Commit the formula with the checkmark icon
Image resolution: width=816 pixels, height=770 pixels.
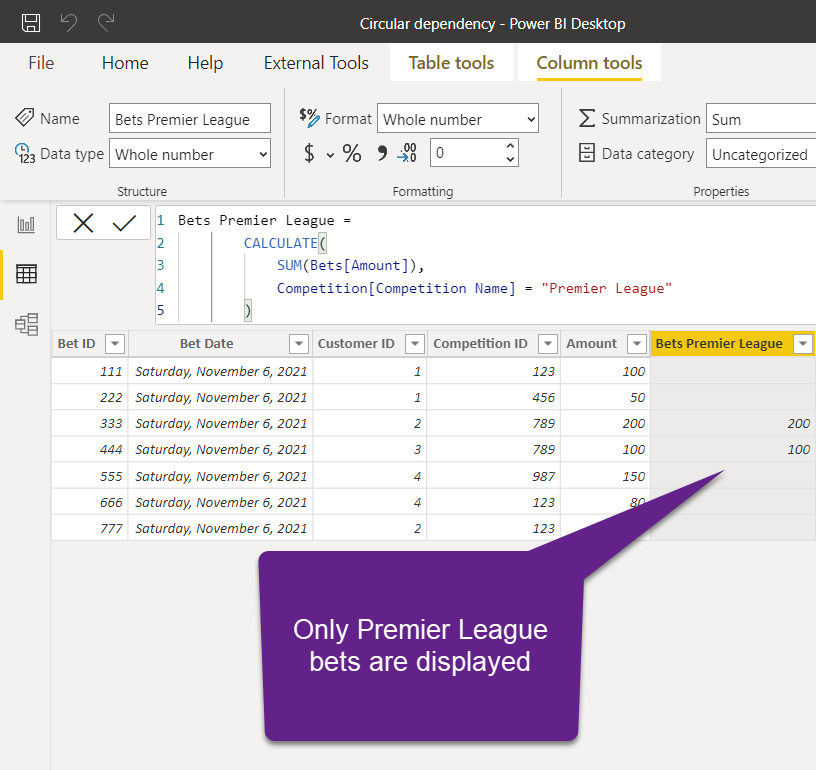[x=124, y=223]
